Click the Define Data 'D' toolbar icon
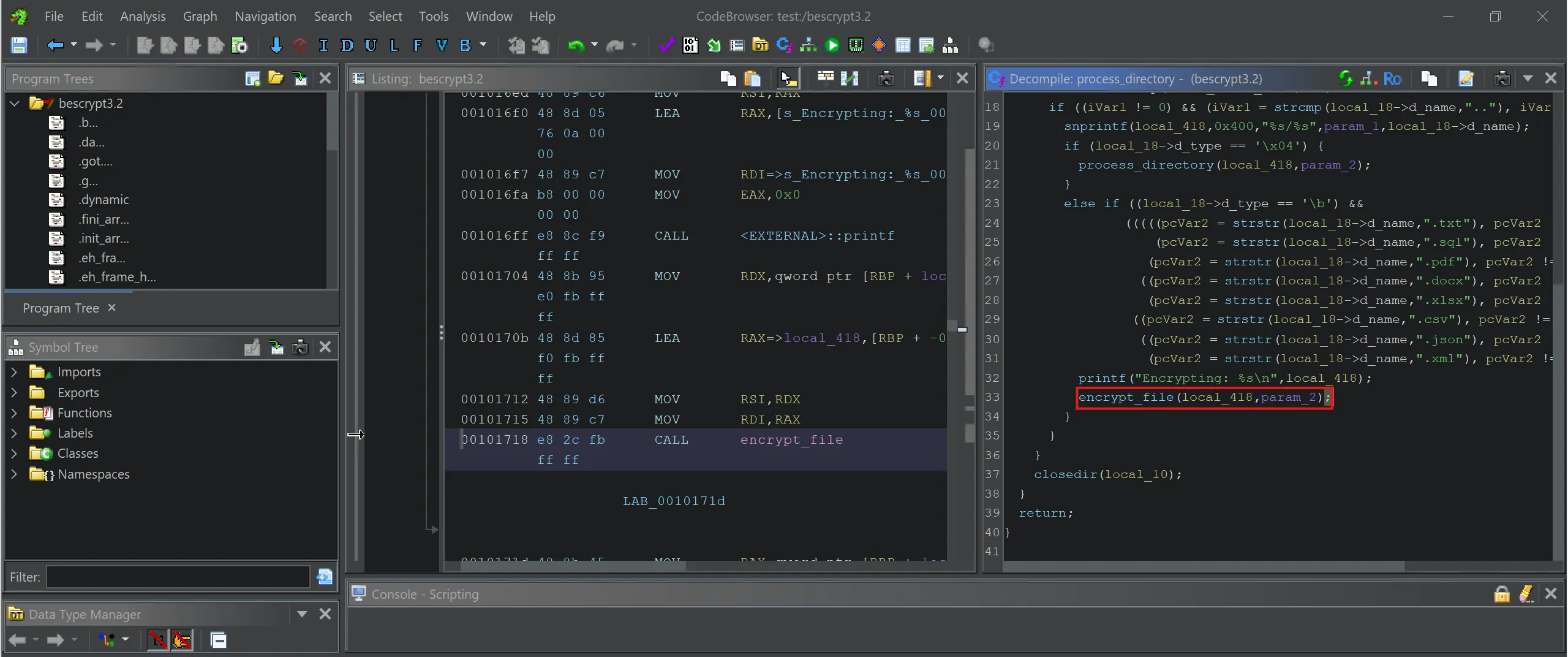Image resolution: width=1568 pixels, height=657 pixels. tap(347, 45)
